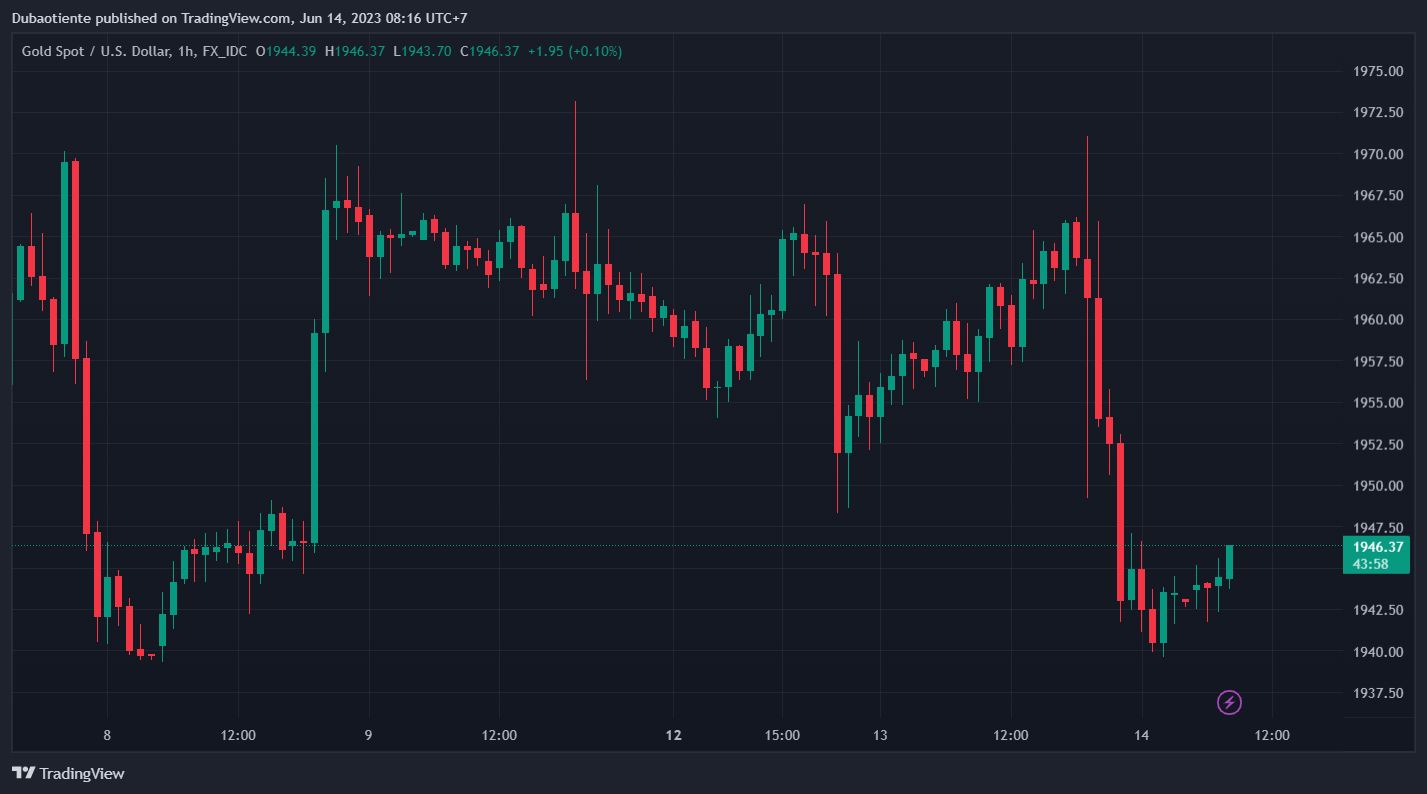Viewport: 1427px width, 794px height.
Task: Click the 43:58 candle countdown timer
Action: click(x=1370, y=564)
